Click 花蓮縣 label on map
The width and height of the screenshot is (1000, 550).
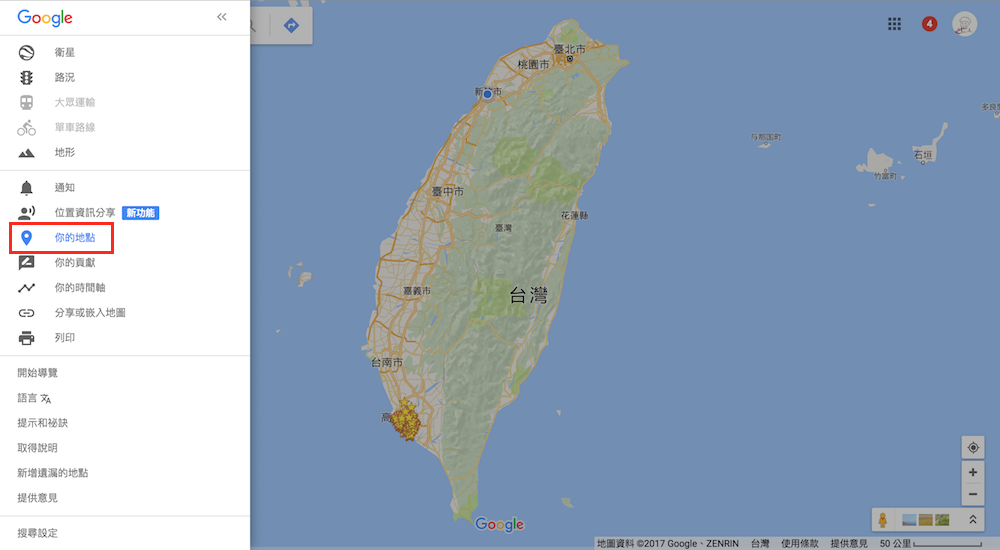pos(575,216)
